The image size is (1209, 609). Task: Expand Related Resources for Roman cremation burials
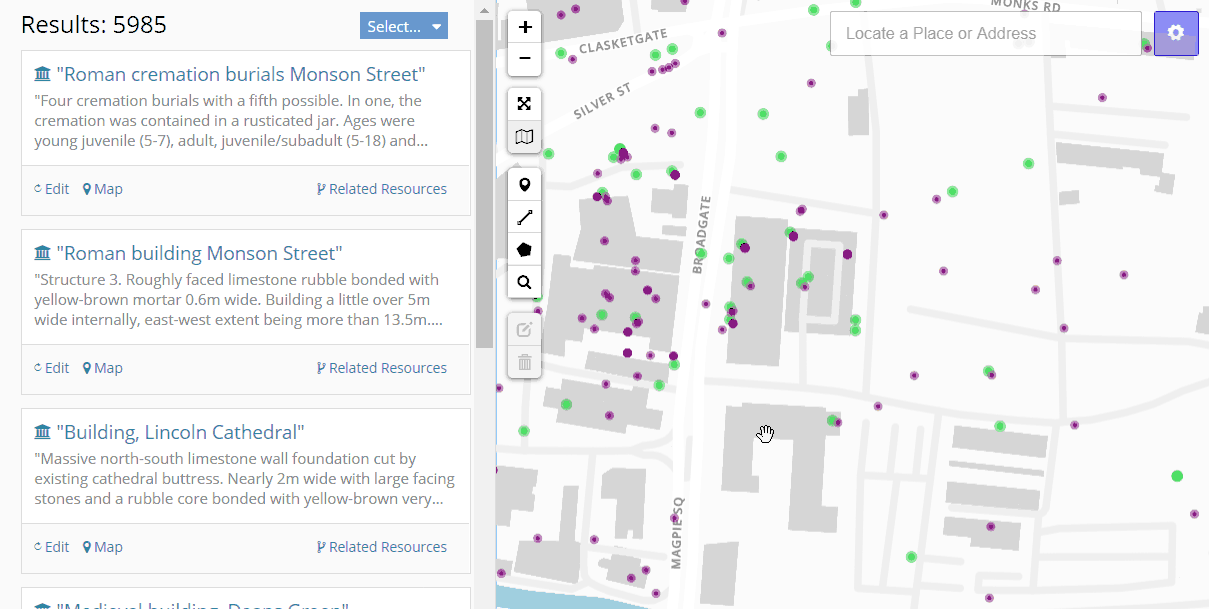[x=381, y=189]
